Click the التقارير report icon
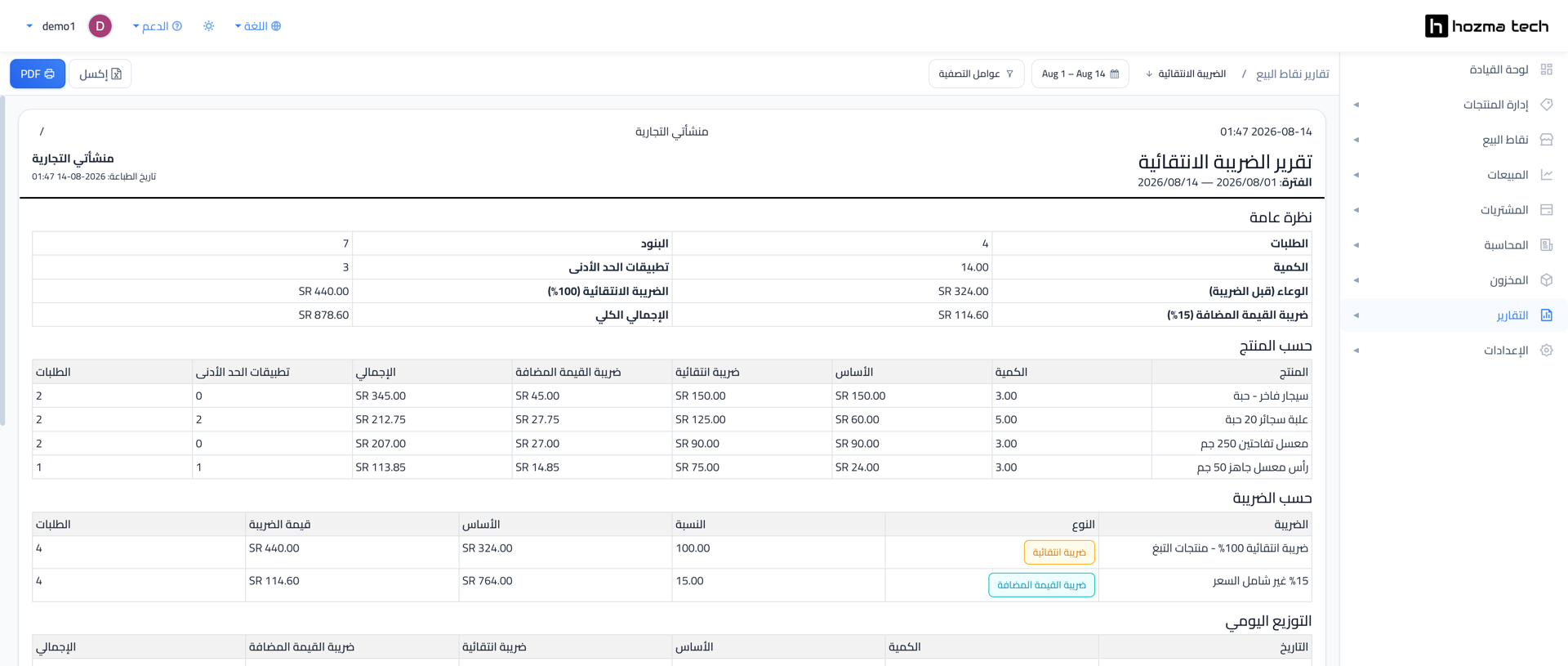The width and height of the screenshot is (1568, 666). click(x=1546, y=315)
